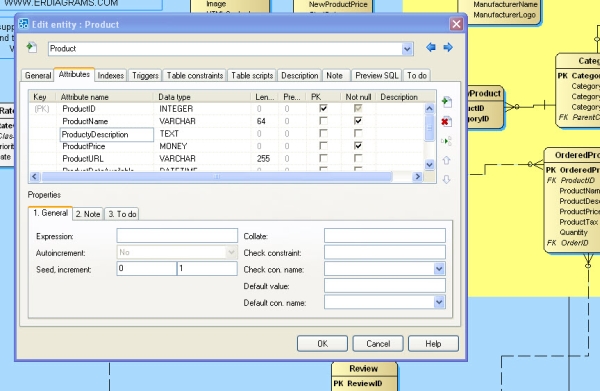Open the Default con. name dropdown
Viewport: 600px width, 391px height.
(x=439, y=302)
